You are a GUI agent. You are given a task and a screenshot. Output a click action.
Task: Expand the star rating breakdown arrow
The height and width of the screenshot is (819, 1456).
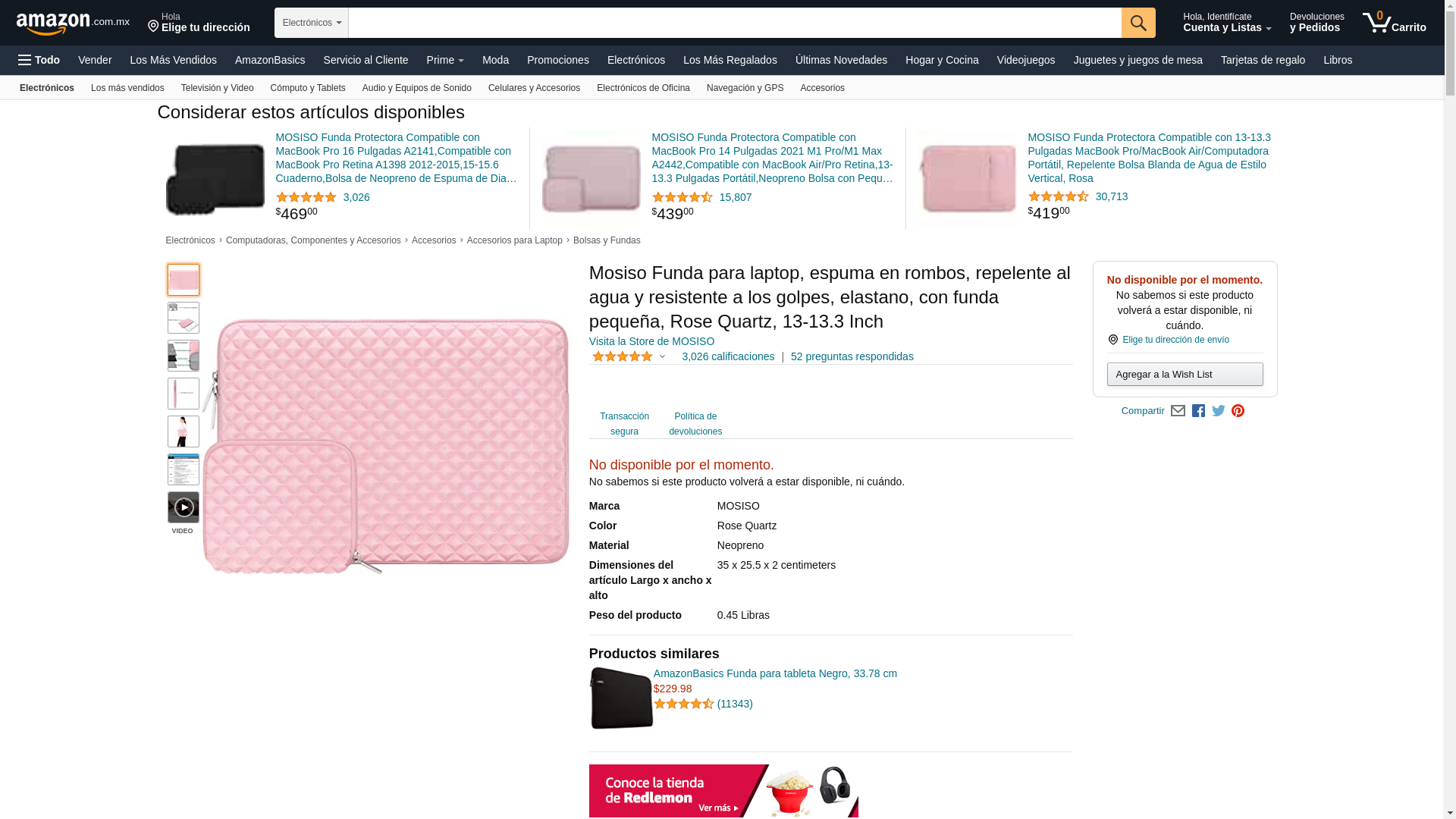662,356
